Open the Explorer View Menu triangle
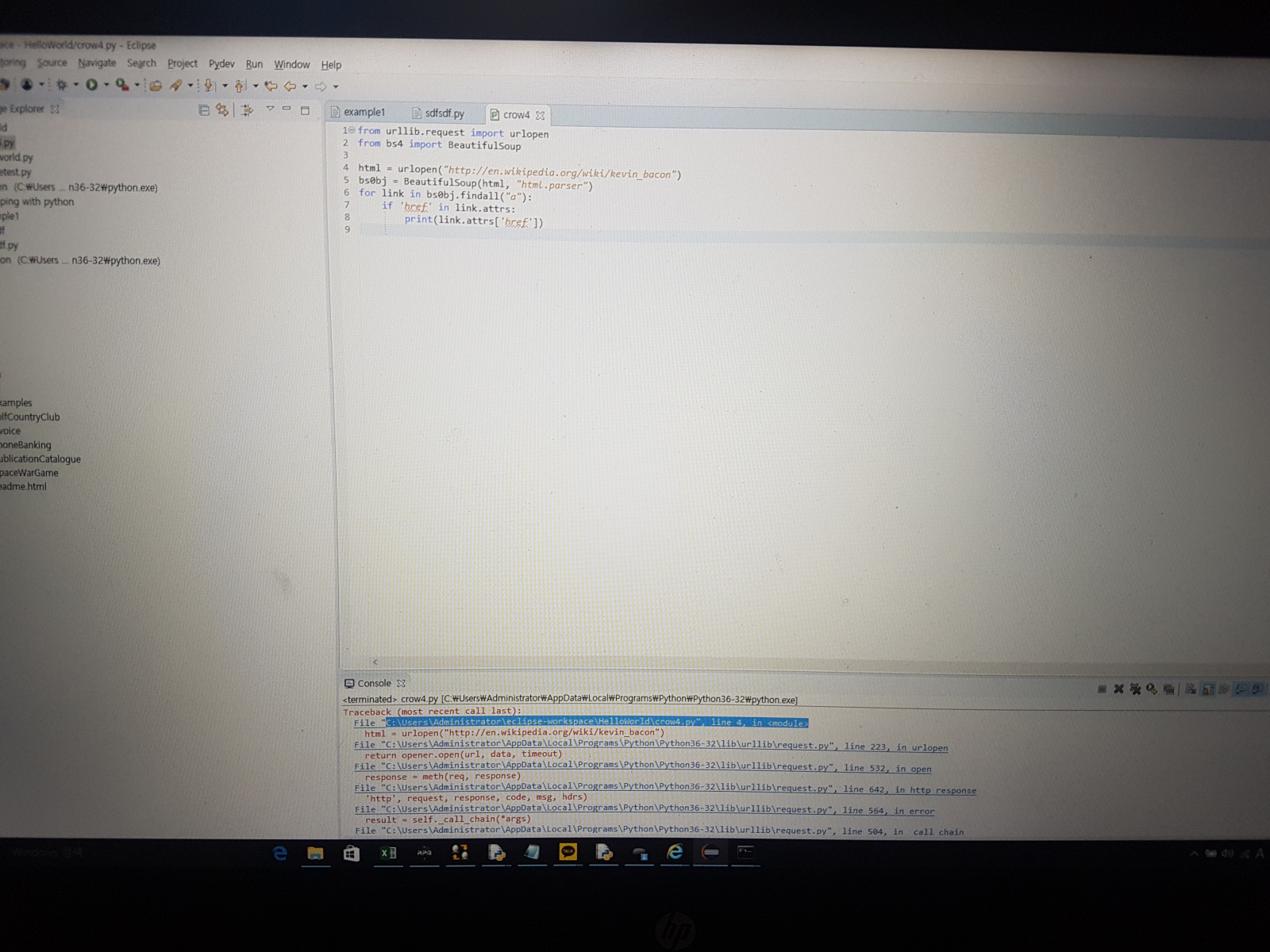This screenshot has width=1270, height=952. 270,109
